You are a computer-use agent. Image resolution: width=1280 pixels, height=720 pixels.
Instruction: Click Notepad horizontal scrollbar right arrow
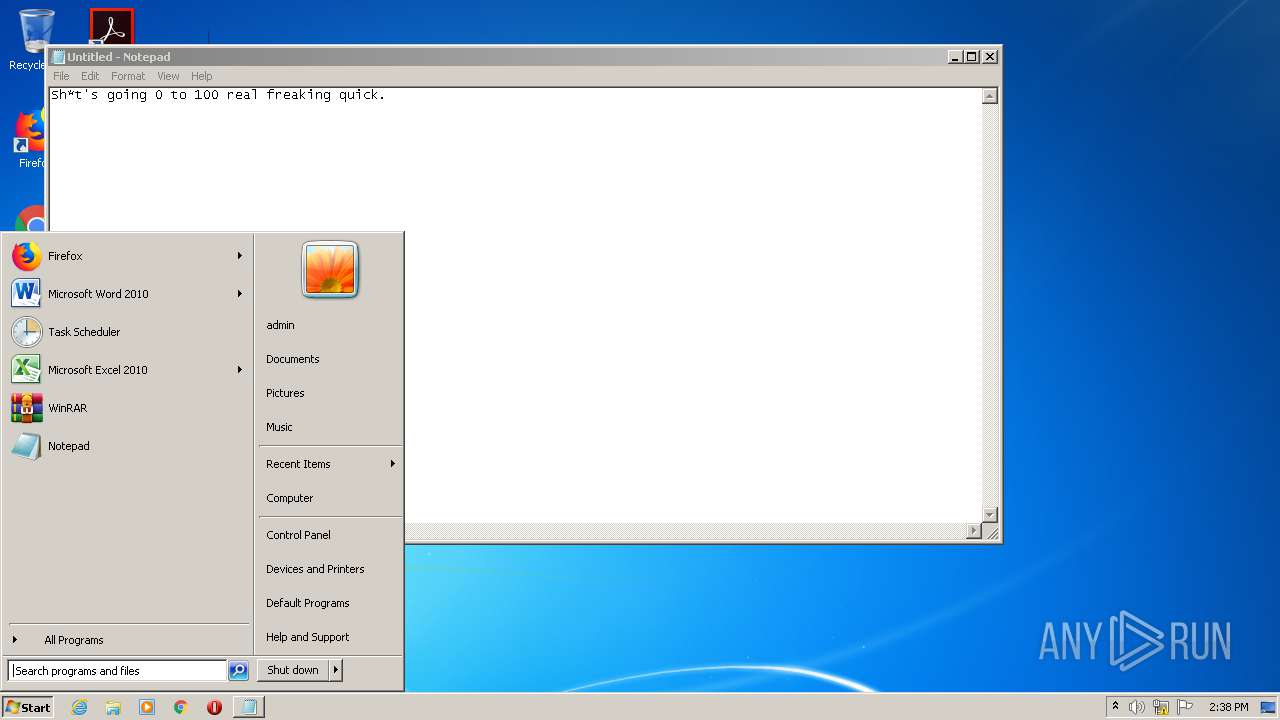pos(974,532)
